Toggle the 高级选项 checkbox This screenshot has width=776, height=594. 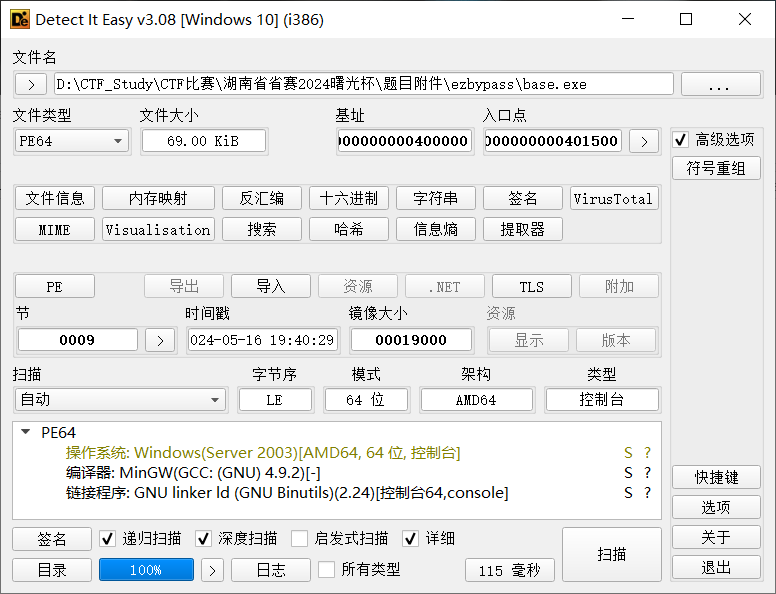click(x=681, y=140)
